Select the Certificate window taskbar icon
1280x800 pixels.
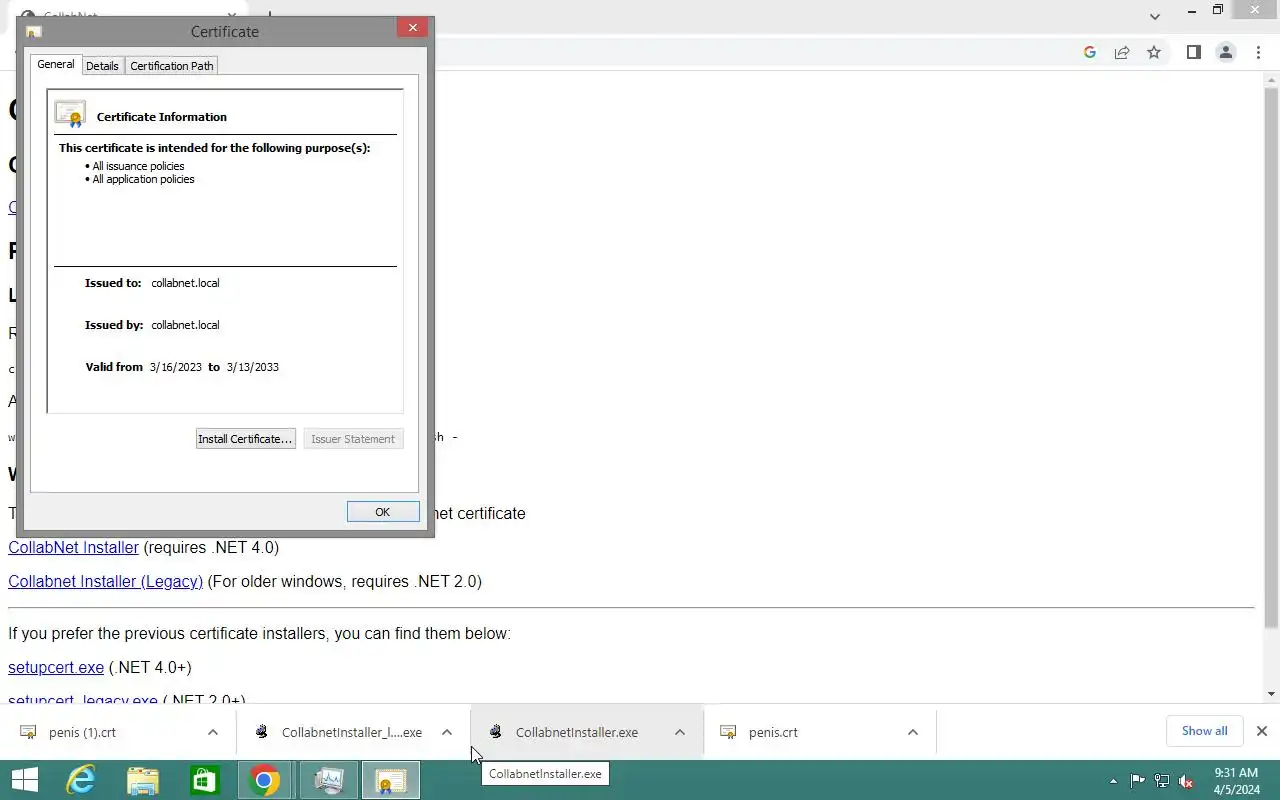(x=391, y=780)
